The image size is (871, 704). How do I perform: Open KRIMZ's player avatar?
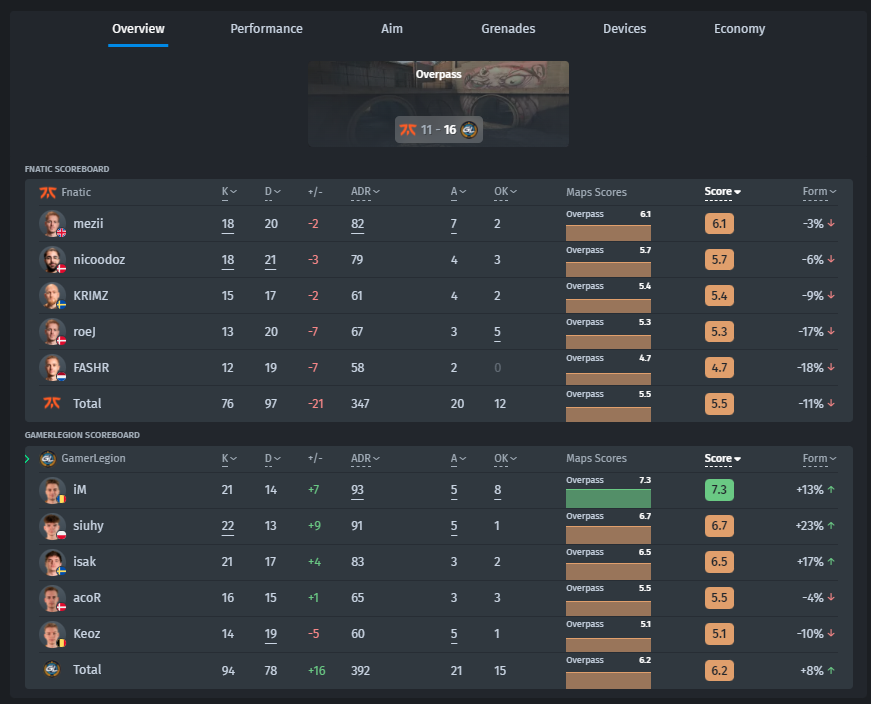(52, 296)
